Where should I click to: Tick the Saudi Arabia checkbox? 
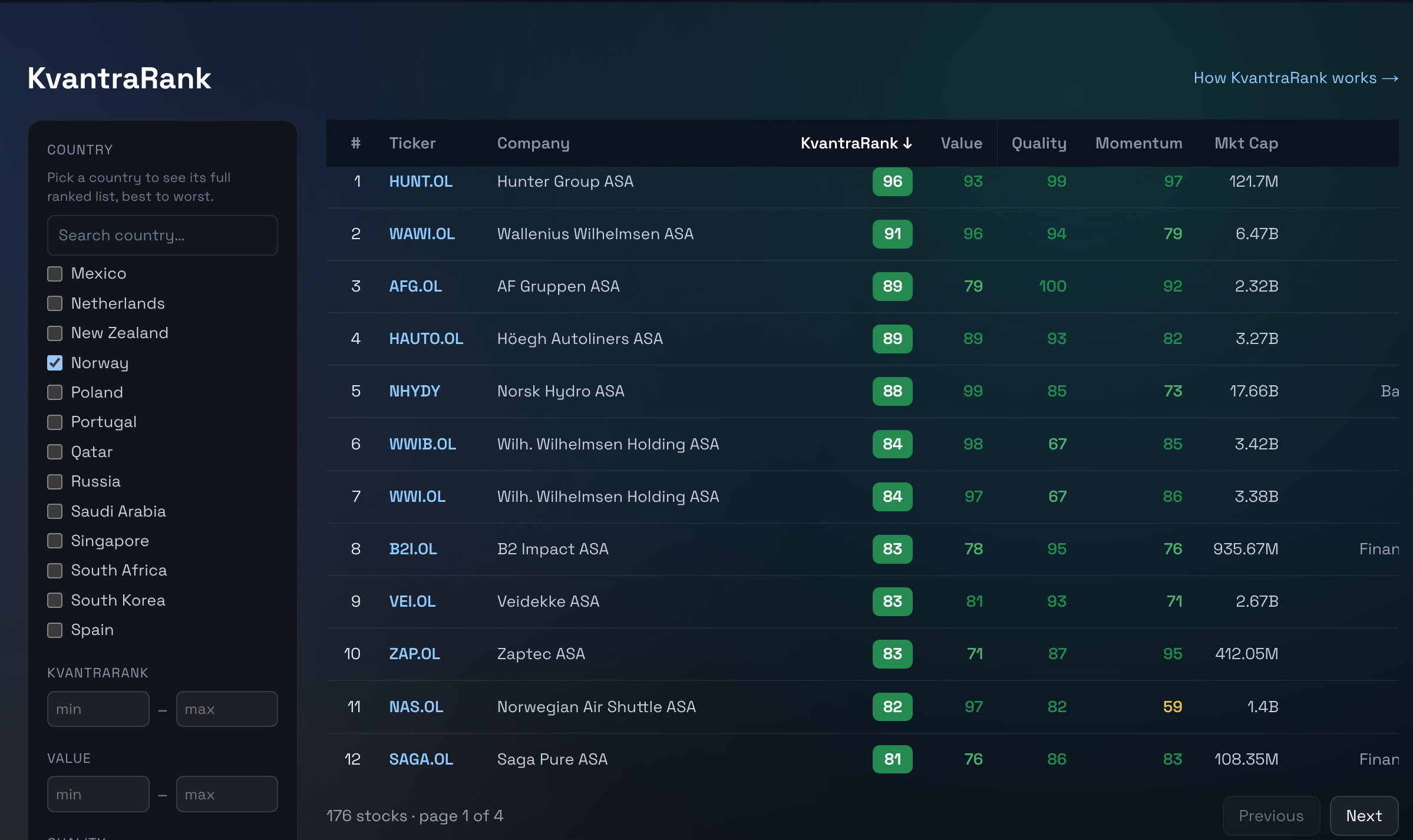point(55,511)
